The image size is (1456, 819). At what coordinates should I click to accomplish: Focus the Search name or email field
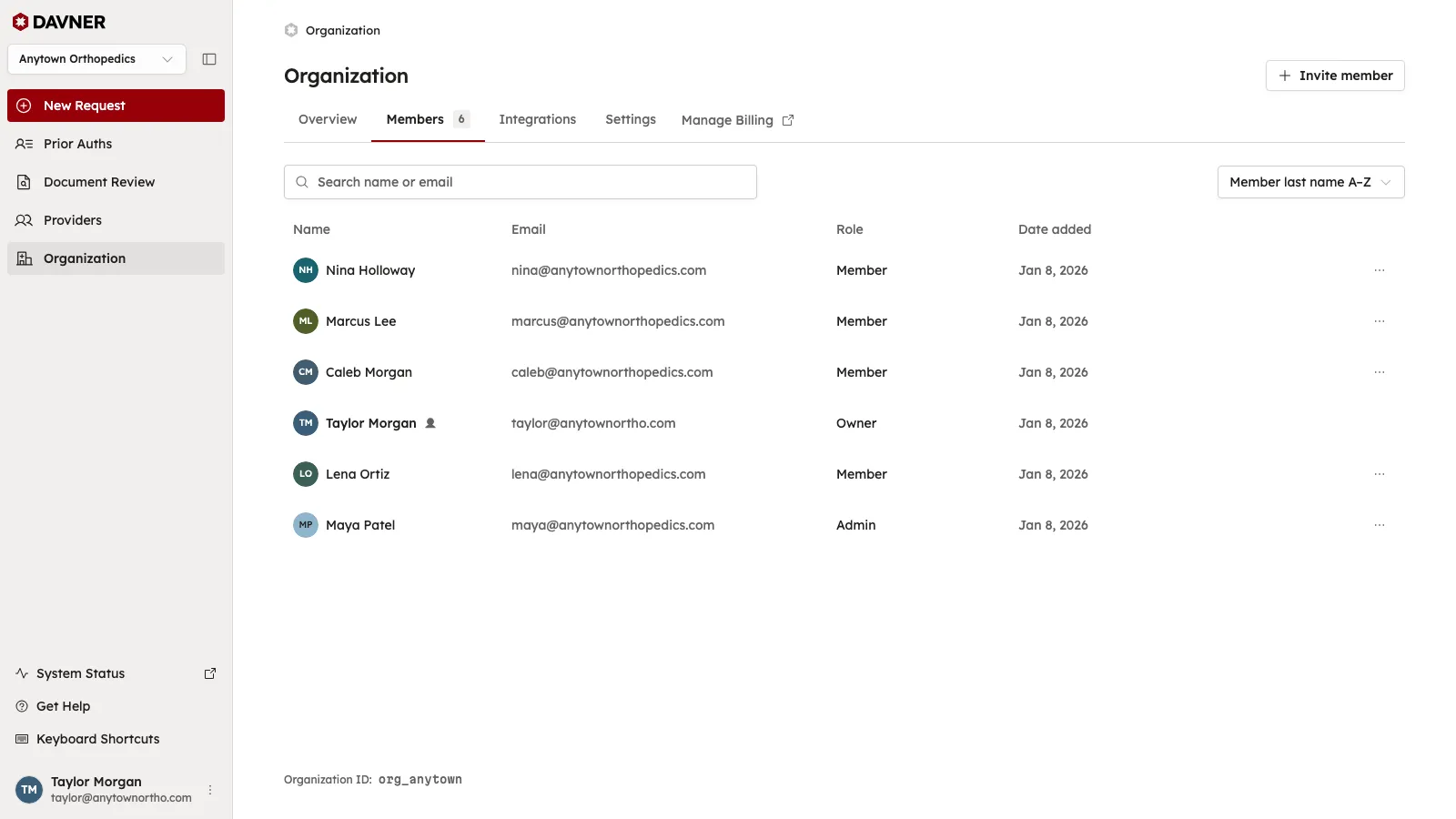(521, 182)
